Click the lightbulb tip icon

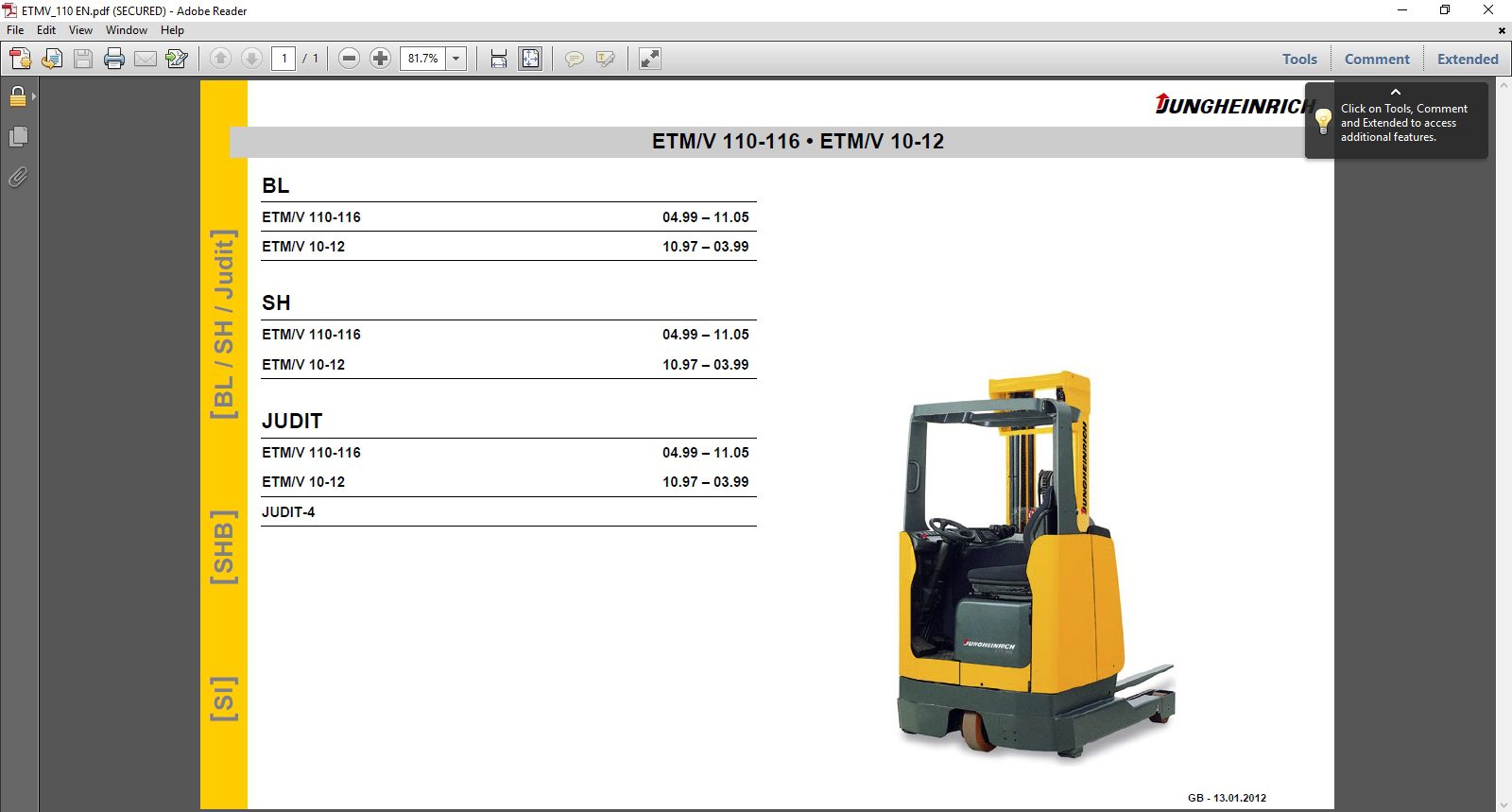pyautogui.click(x=1323, y=120)
